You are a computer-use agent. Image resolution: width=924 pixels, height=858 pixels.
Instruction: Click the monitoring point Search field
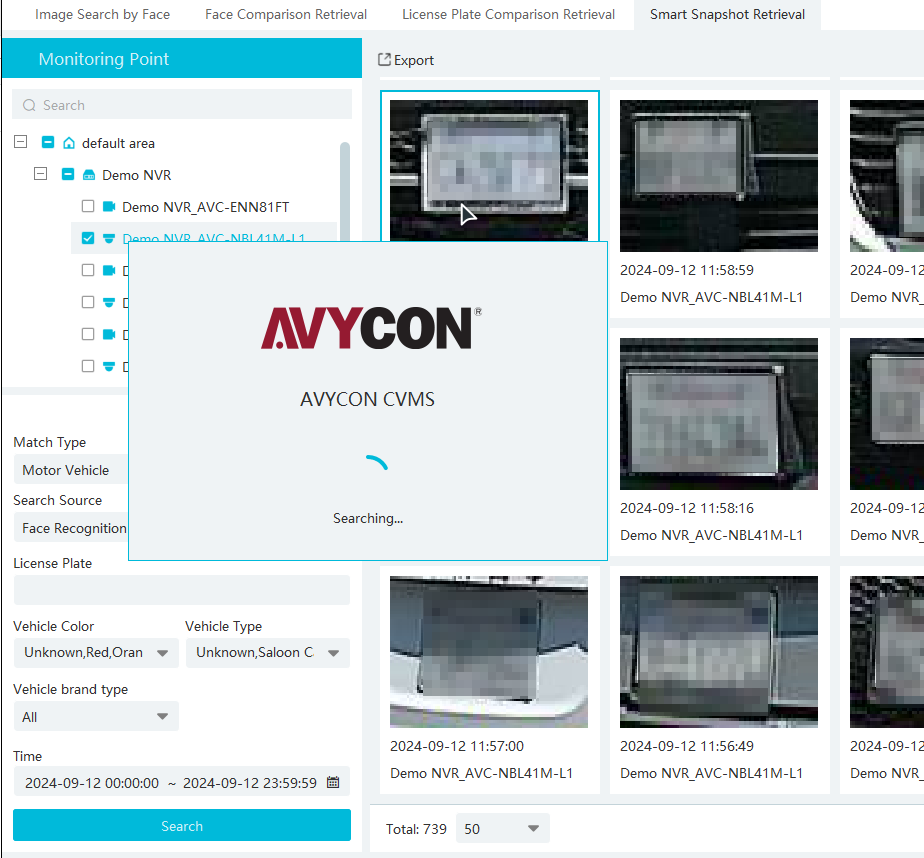tap(182, 105)
